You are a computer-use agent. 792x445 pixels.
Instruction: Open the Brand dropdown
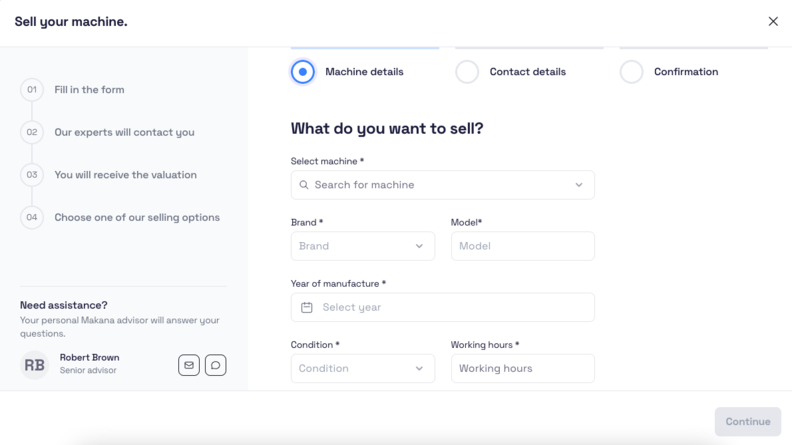(363, 246)
